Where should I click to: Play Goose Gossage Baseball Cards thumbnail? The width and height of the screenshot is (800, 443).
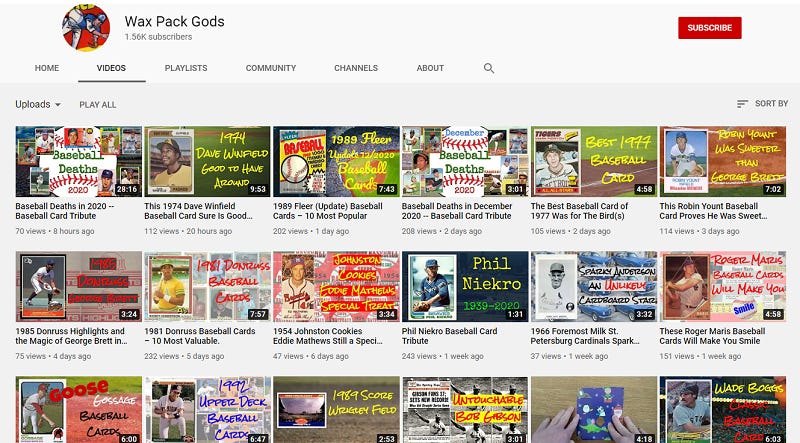(x=79, y=409)
